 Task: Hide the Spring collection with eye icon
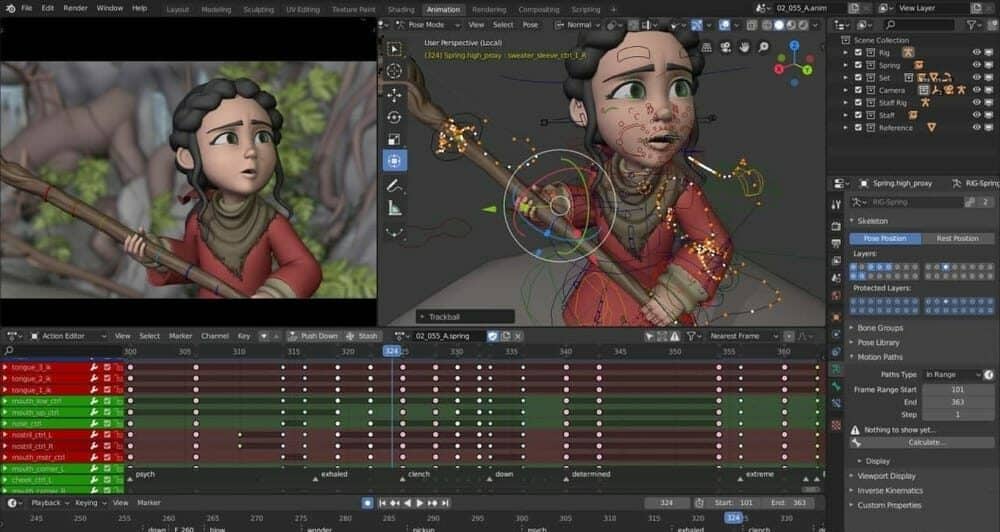tap(976, 65)
